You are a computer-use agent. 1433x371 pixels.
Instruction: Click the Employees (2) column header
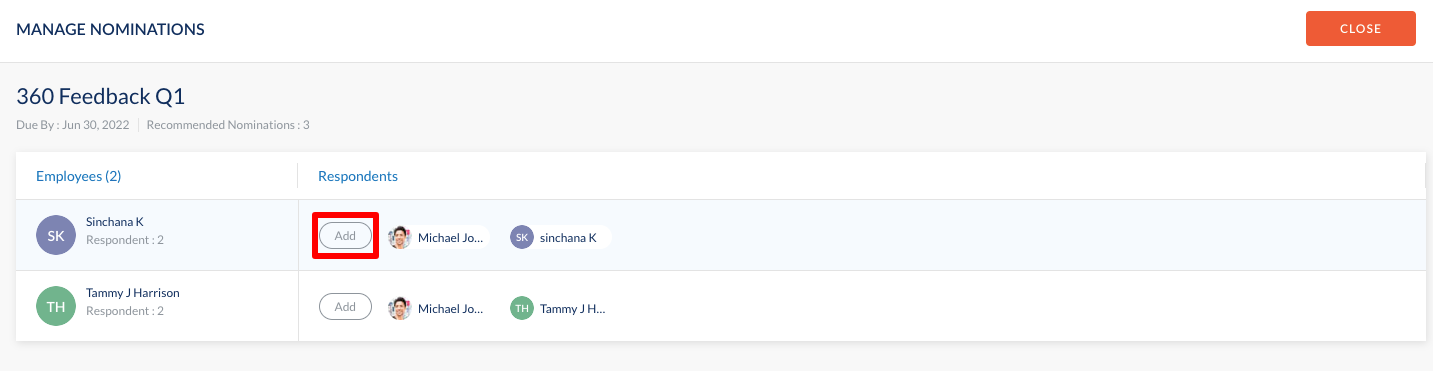click(x=79, y=176)
